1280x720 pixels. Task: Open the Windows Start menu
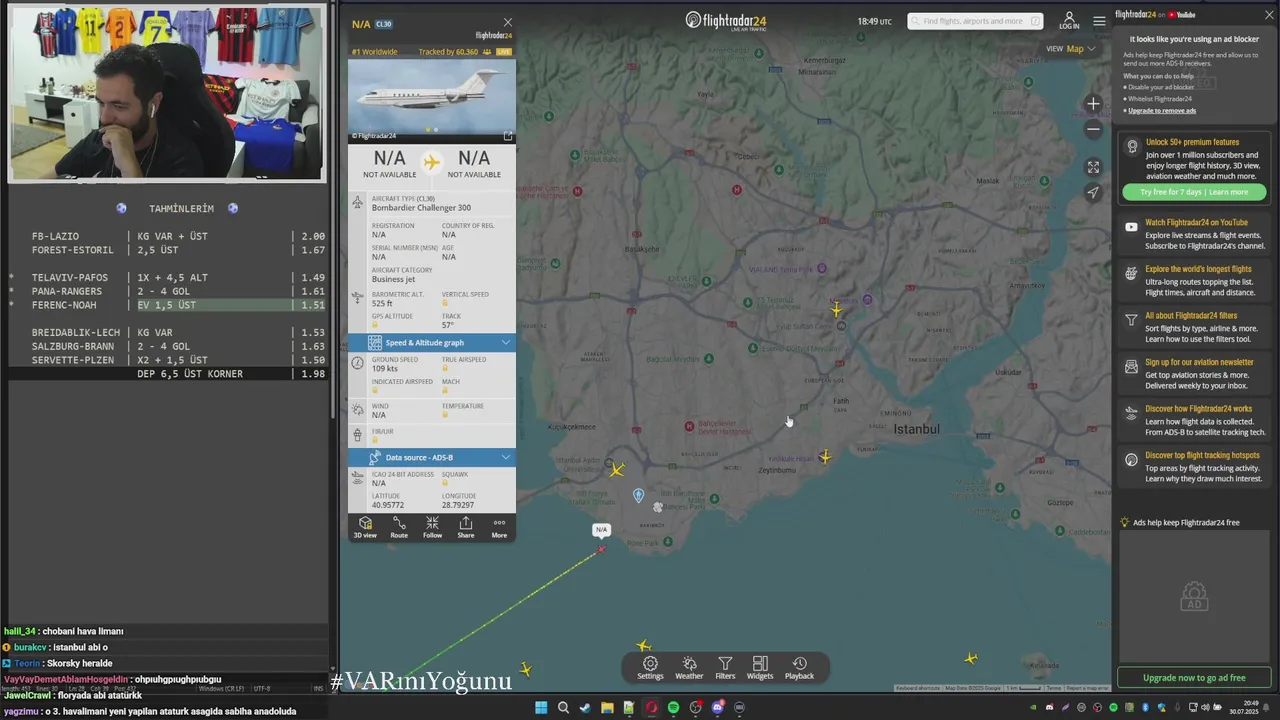click(541, 707)
